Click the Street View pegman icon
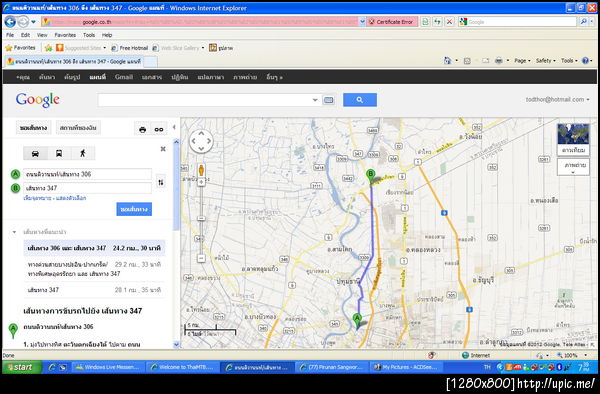This screenshot has width=600, height=394. coord(201,170)
